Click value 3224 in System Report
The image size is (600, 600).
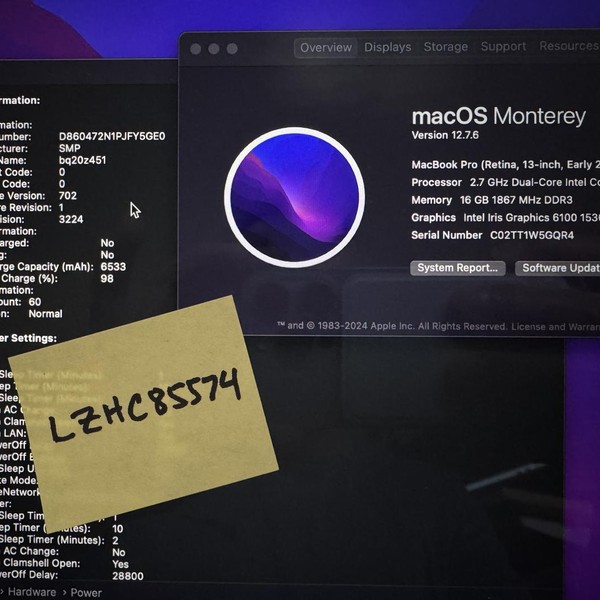71,219
